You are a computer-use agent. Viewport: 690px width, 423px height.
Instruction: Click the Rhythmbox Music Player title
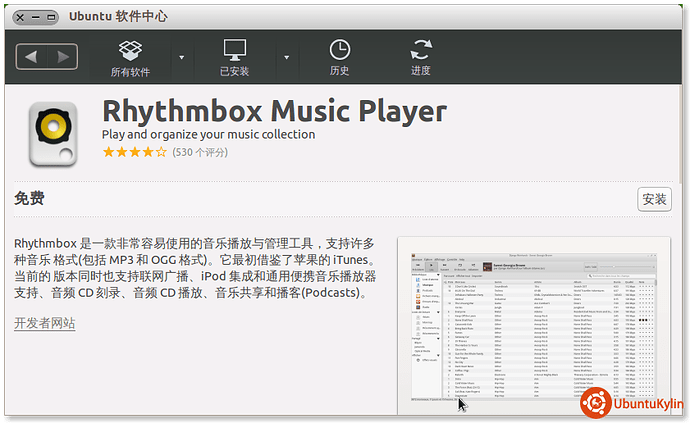point(275,111)
